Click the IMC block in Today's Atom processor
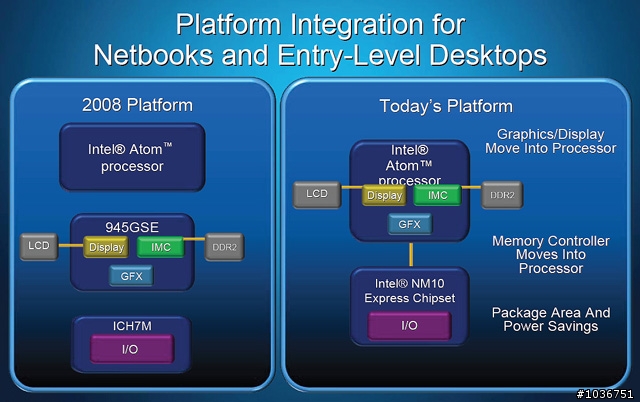The width and height of the screenshot is (640, 402). click(437, 195)
